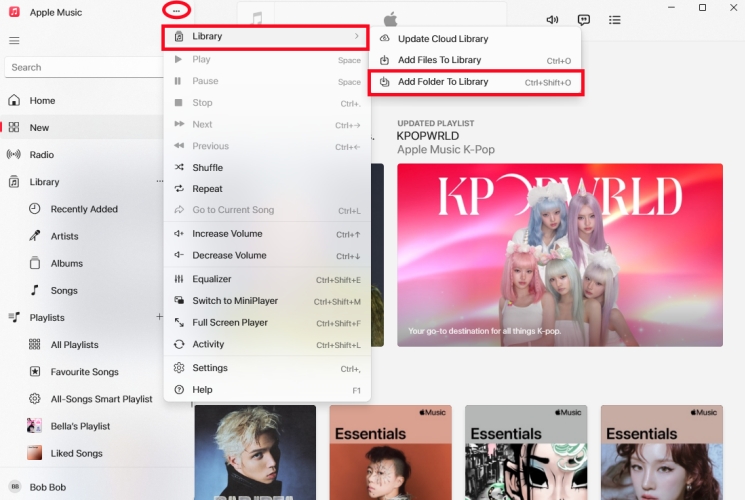Image resolution: width=745 pixels, height=500 pixels.
Task: Open the more options dots beside the sidebar Library
Action: pyautogui.click(x=159, y=181)
